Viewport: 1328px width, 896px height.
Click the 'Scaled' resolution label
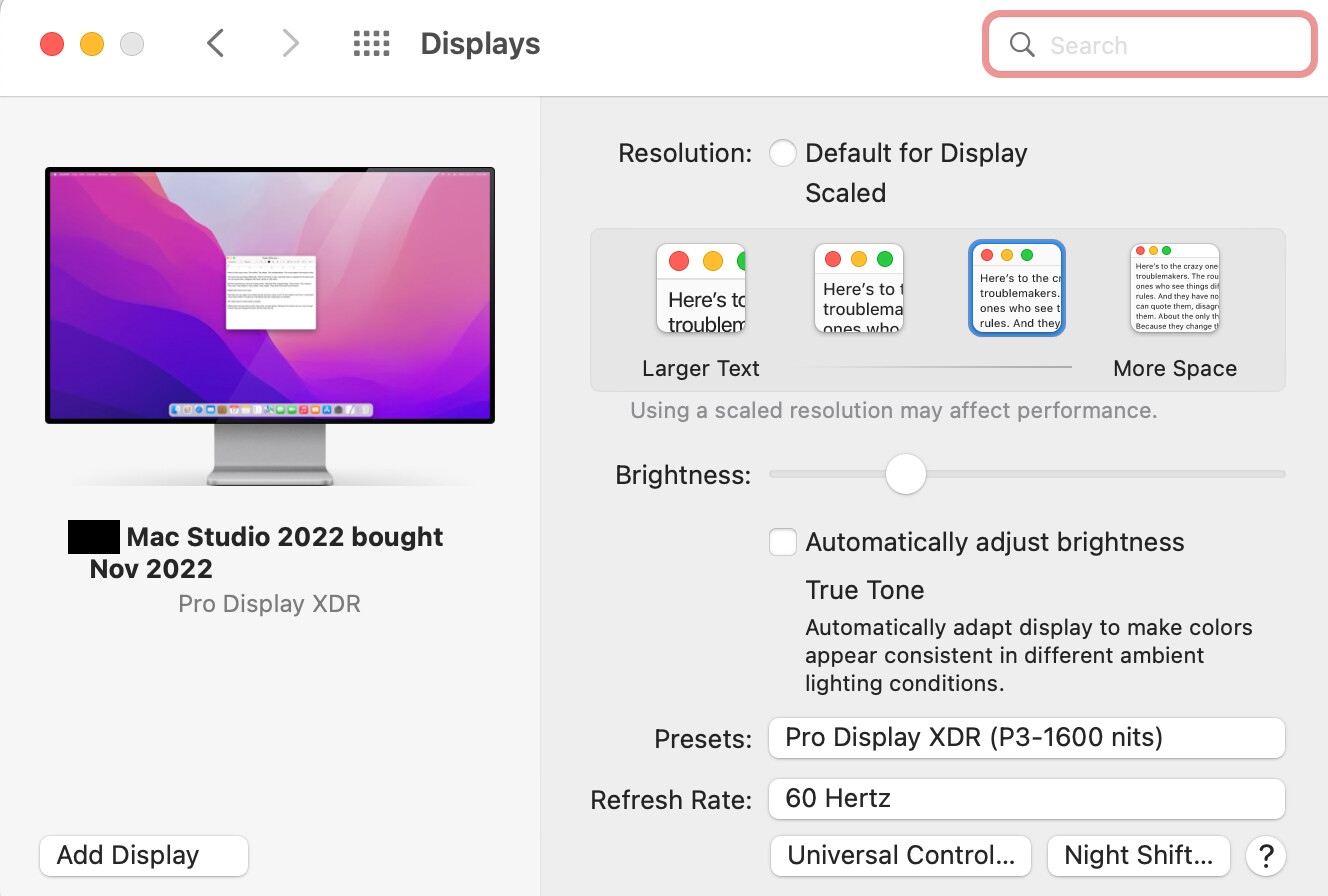click(x=845, y=193)
